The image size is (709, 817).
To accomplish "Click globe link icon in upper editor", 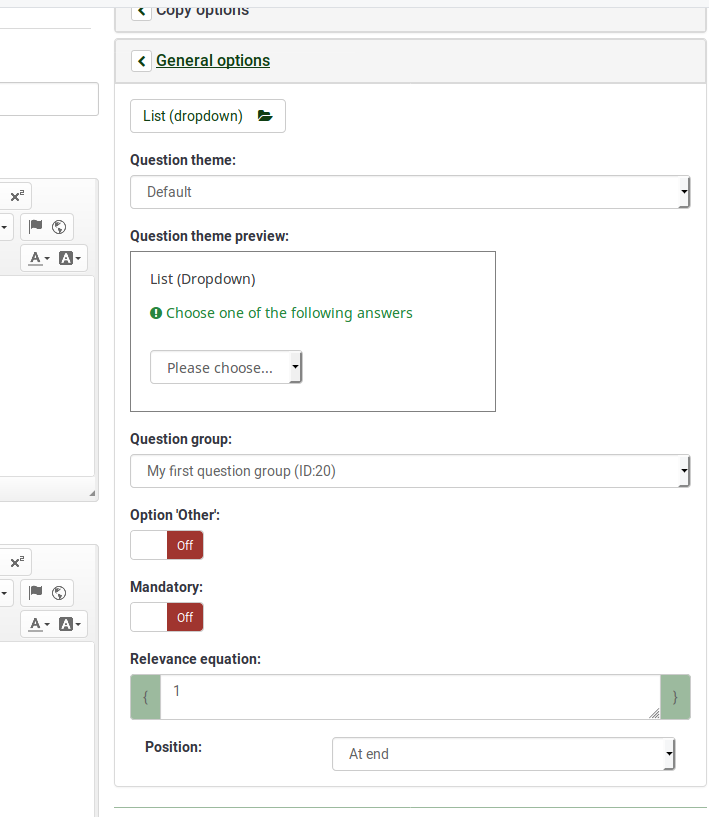I will 59,227.
